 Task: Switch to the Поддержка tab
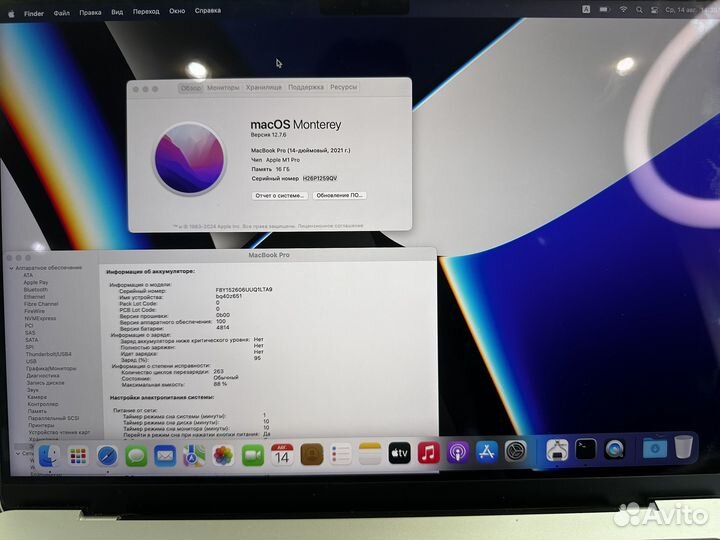coord(306,87)
